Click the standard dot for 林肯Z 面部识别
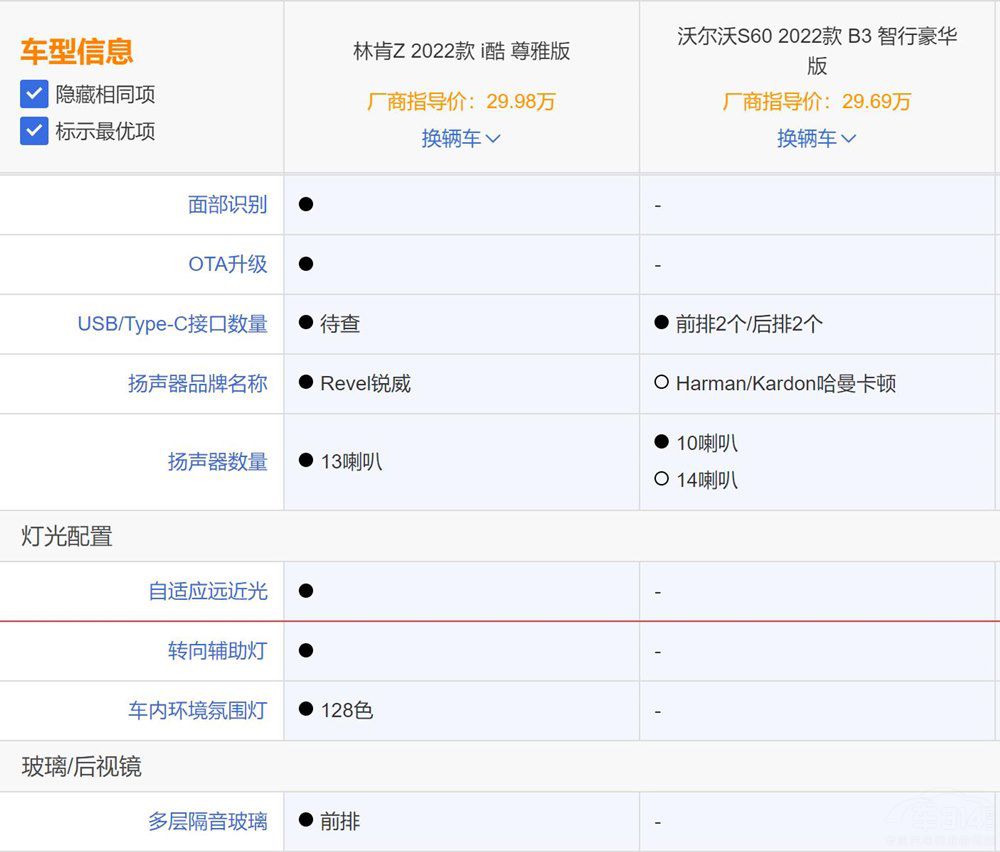The image size is (1000, 852). coord(306,204)
